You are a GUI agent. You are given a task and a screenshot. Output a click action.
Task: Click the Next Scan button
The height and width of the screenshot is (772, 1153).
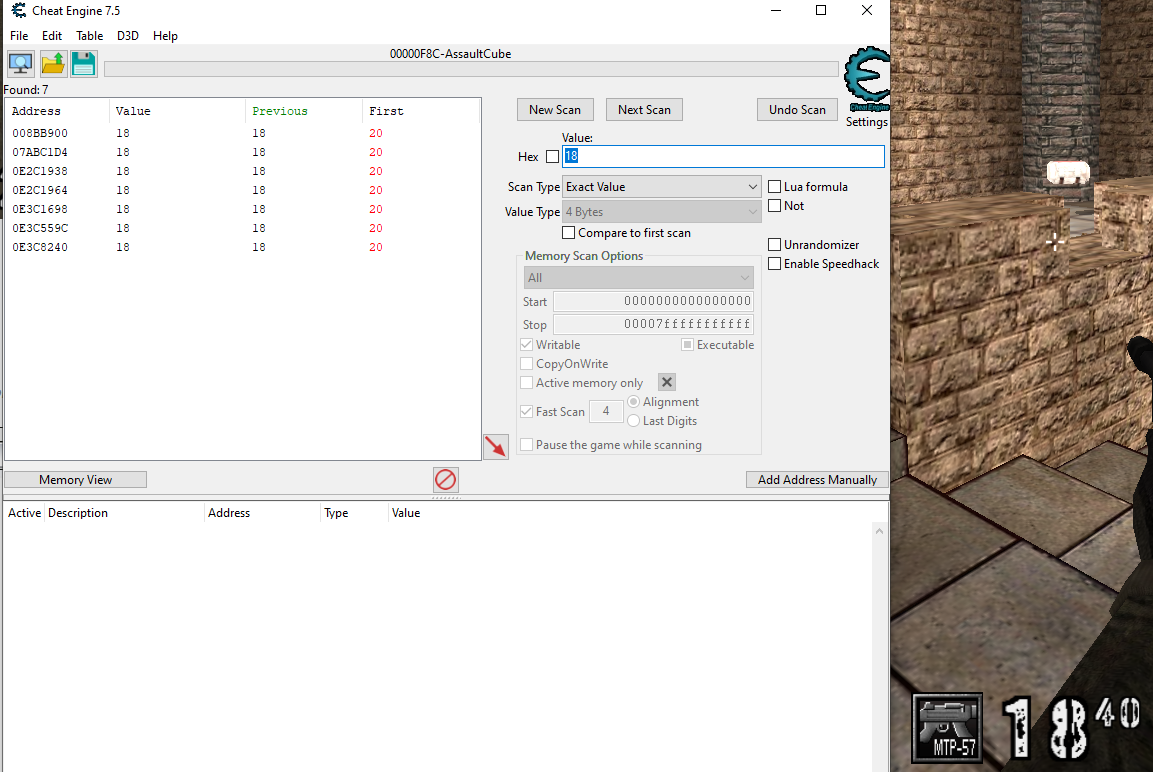point(644,110)
